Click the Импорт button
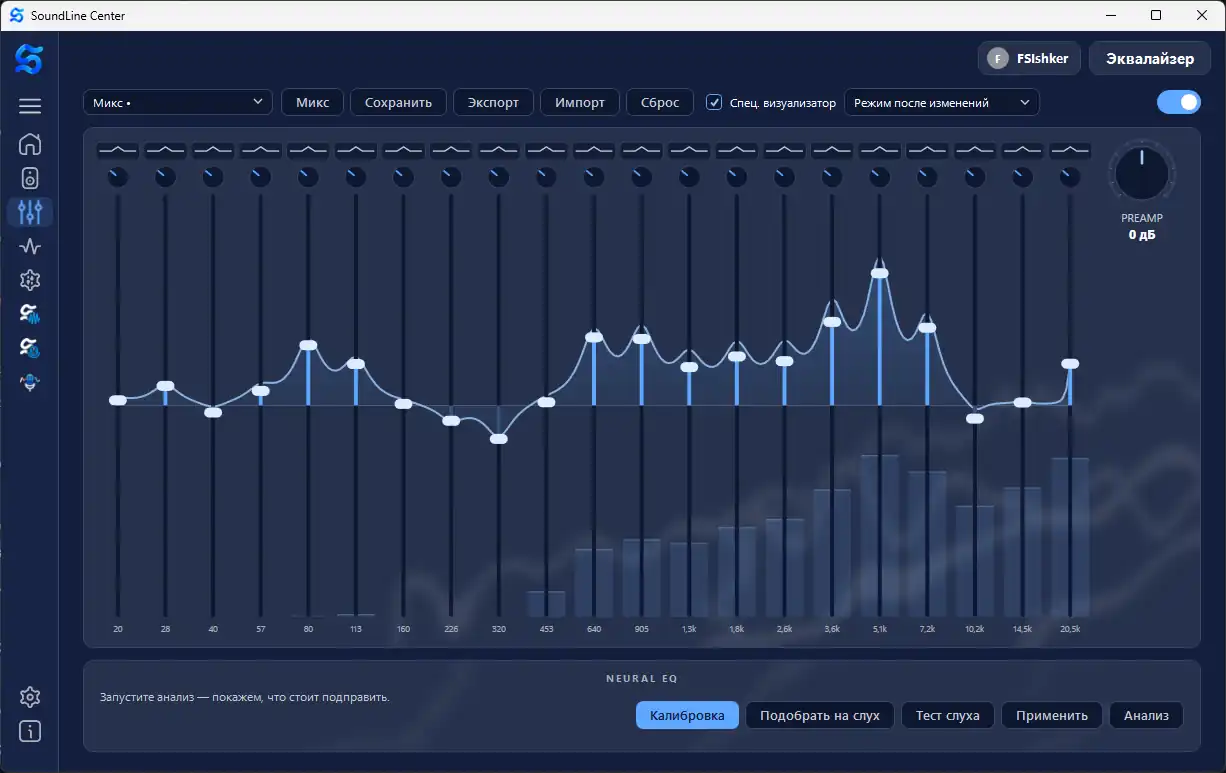 pyautogui.click(x=580, y=102)
